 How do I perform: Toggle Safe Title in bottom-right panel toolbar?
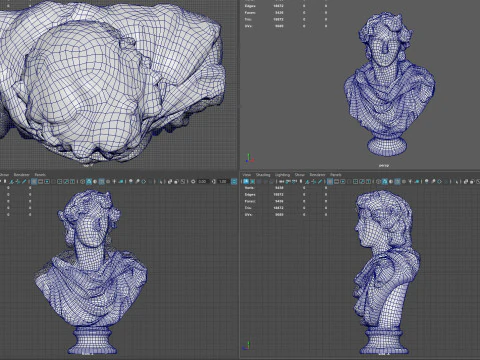click(x=368, y=182)
